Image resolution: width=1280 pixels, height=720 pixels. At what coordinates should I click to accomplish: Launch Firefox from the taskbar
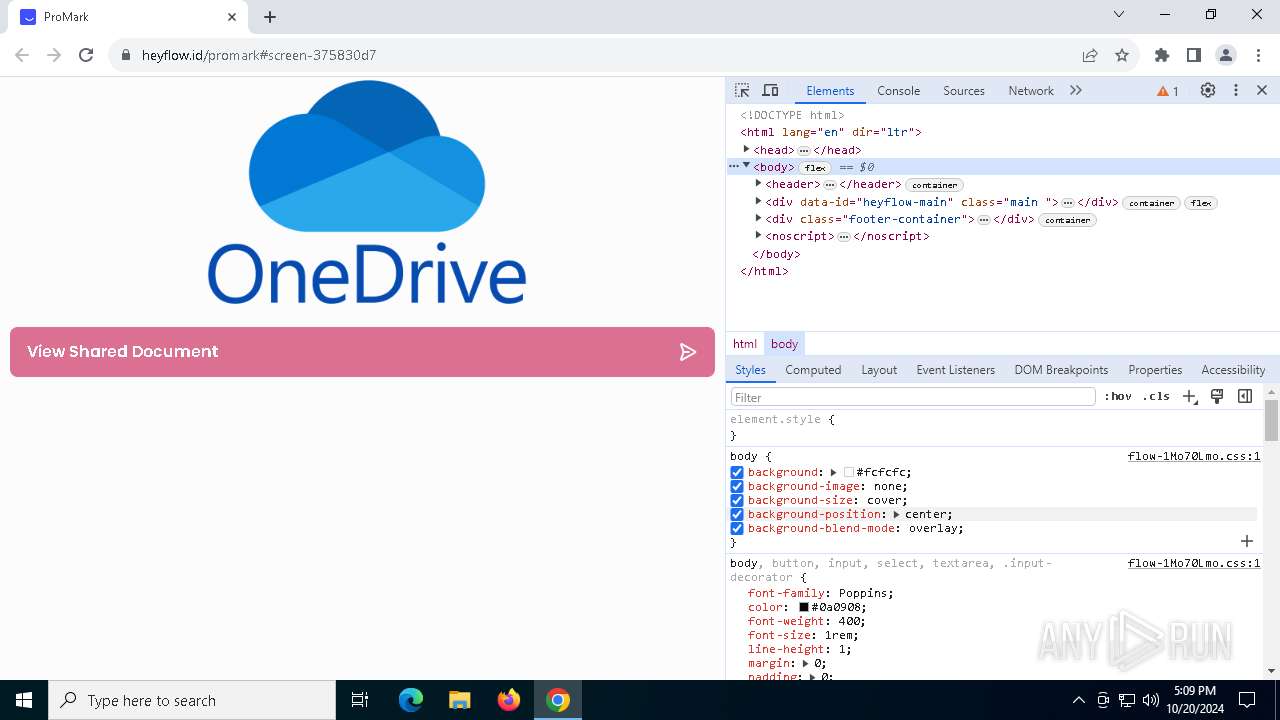pyautogui.click(x=509, y=700)
